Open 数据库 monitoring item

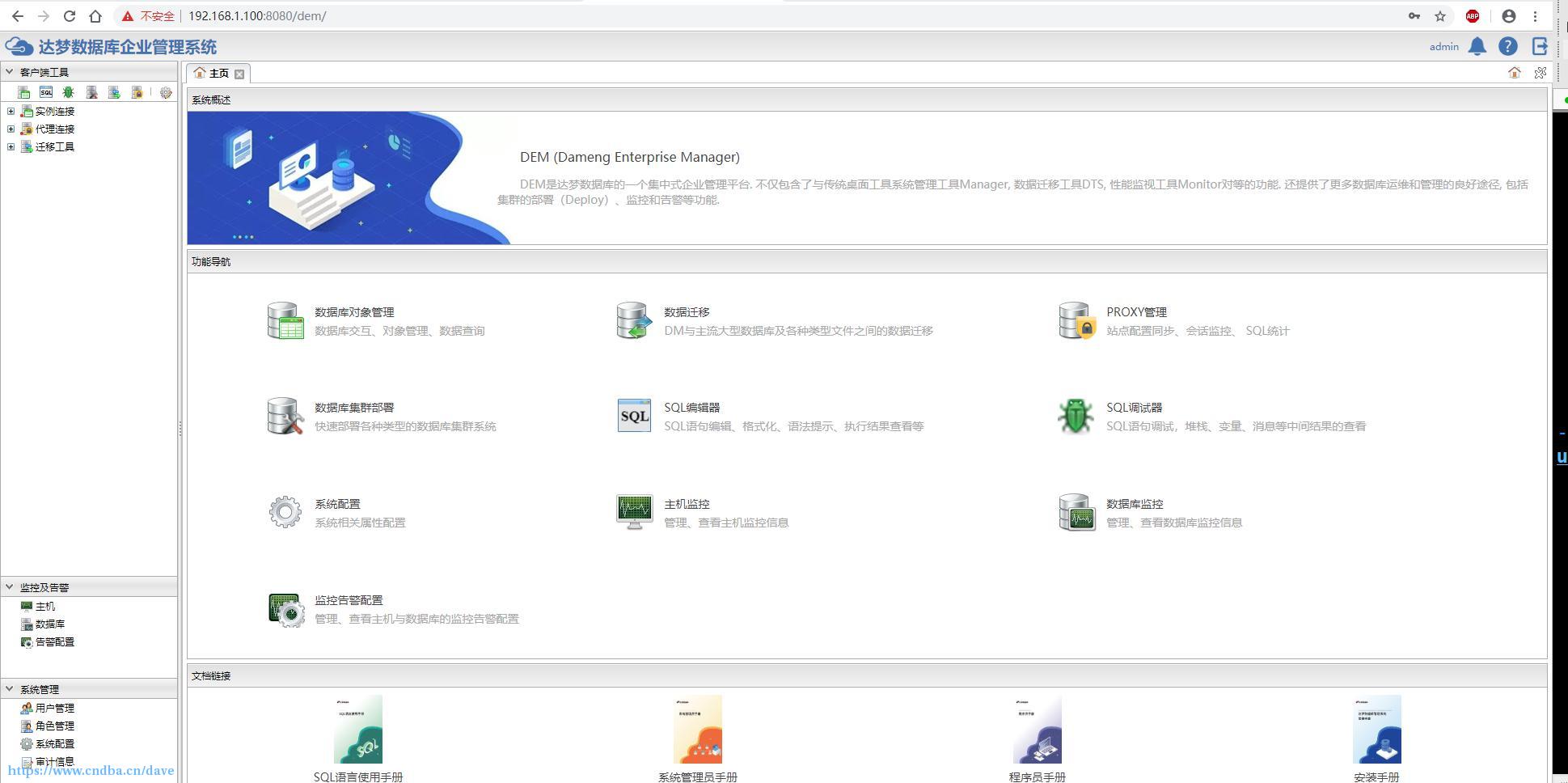point(49,624)
